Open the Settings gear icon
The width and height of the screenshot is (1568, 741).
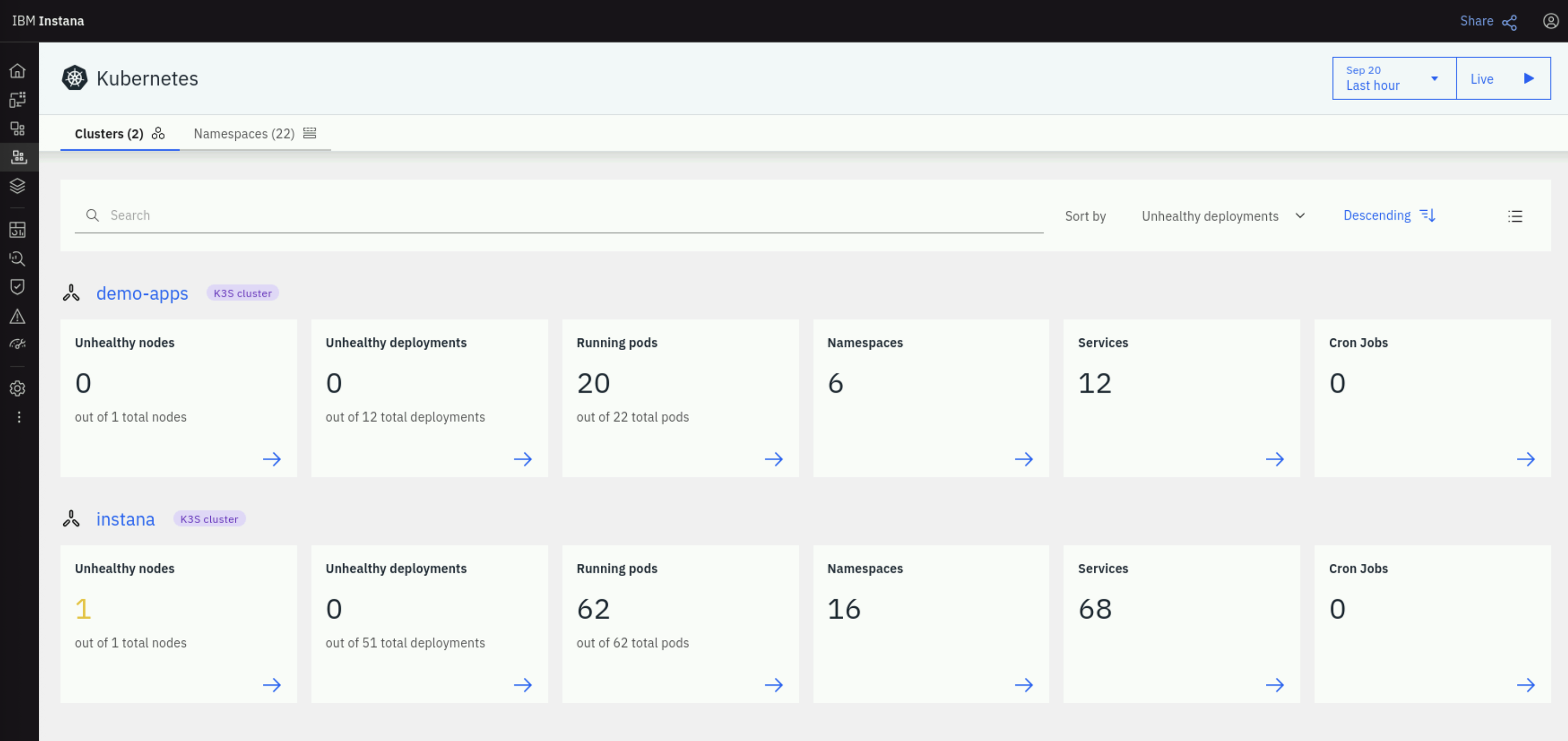[x=18, y=388]
